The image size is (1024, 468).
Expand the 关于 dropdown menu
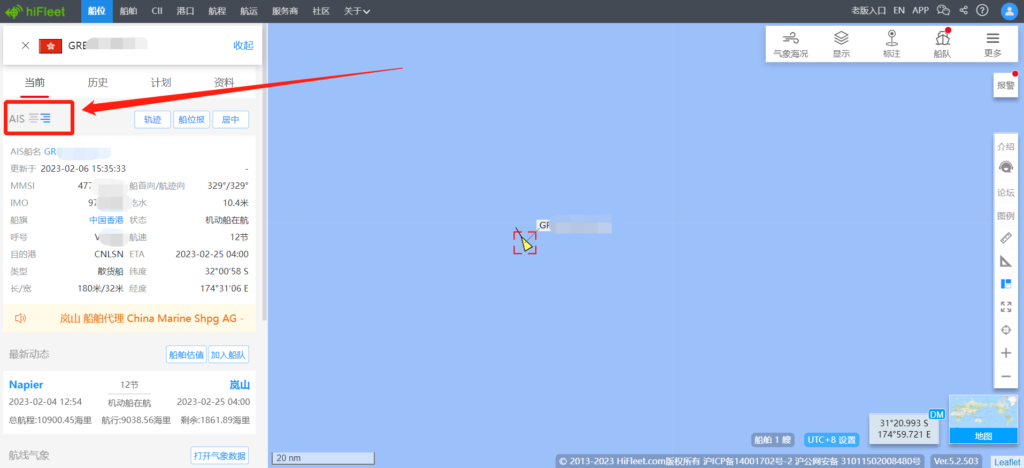[x=357, y=11]
